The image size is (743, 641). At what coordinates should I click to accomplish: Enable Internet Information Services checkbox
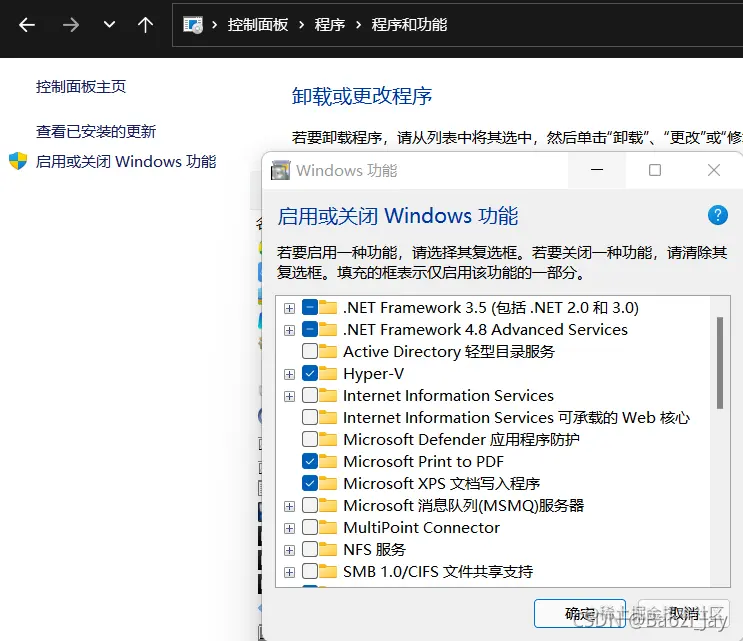coord(310,395)
